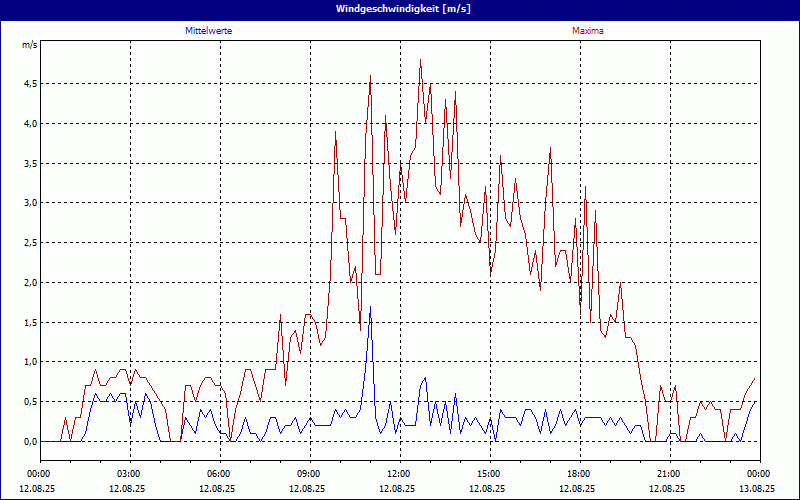Click the 0,0 y-axis baseline label
This screenshot has width=800, height=500.
30,442
